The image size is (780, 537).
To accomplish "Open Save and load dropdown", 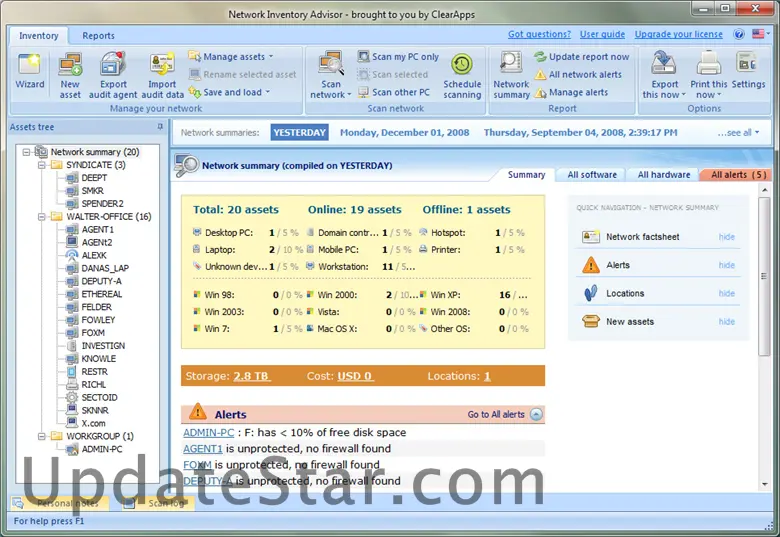I will click(x=230, y=92).
